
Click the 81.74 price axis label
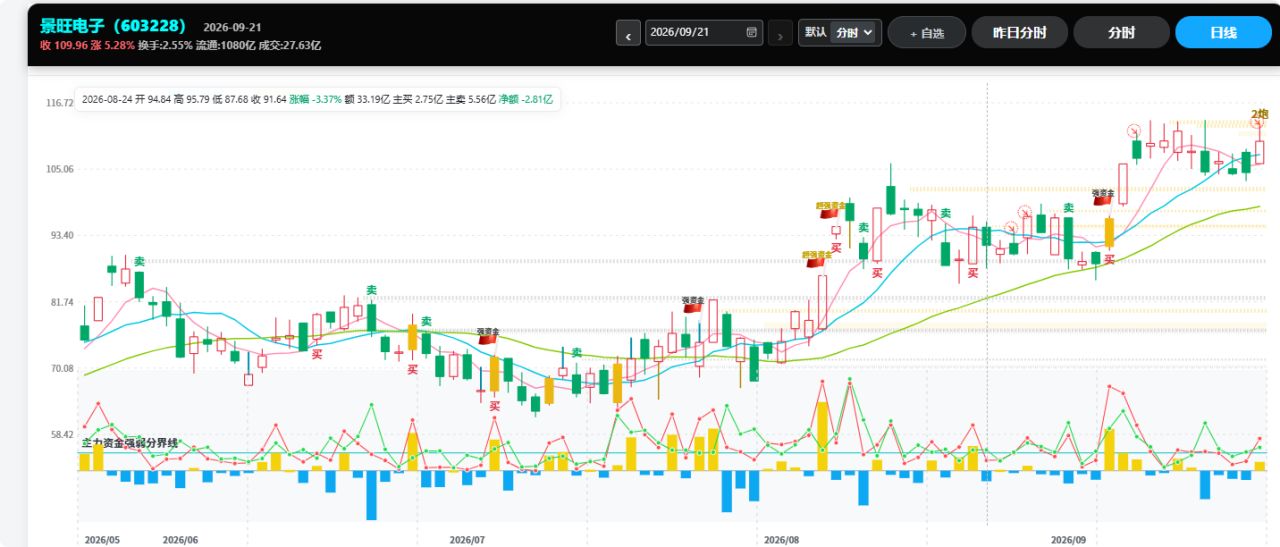[x=62, y=302]
